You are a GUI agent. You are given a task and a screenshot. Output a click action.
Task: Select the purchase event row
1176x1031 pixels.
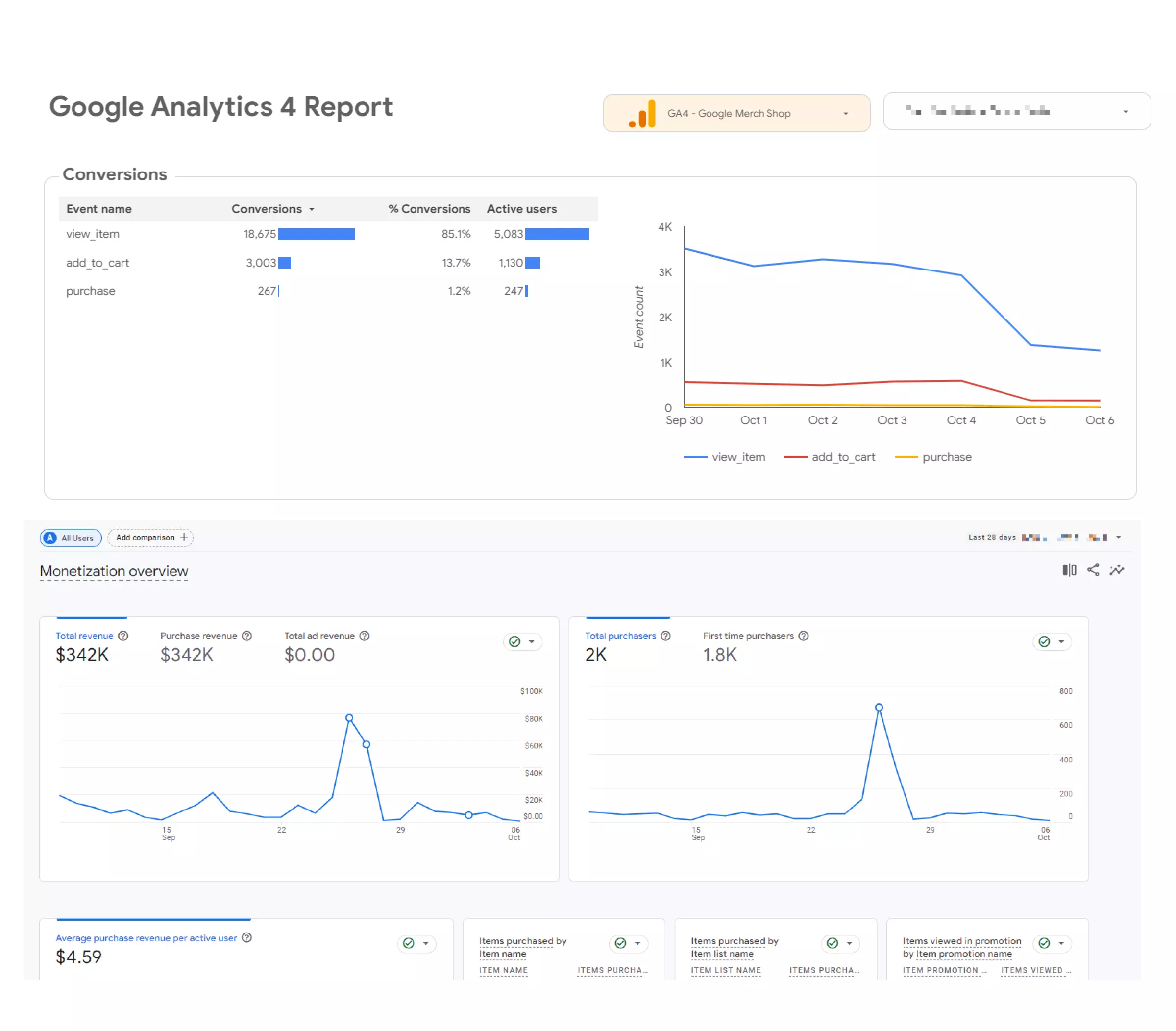pyautogui.click(x=328, y=291)
